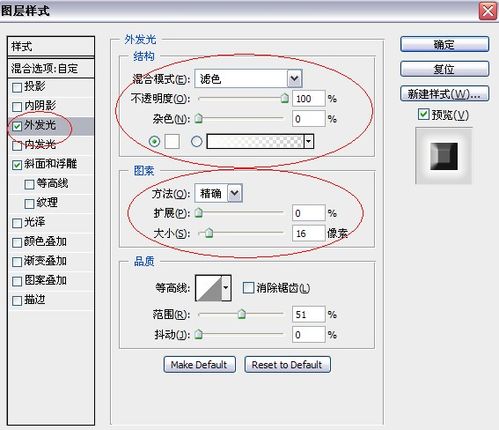Open the gradient picker dropdown arrow

click(x=309, y=142)
